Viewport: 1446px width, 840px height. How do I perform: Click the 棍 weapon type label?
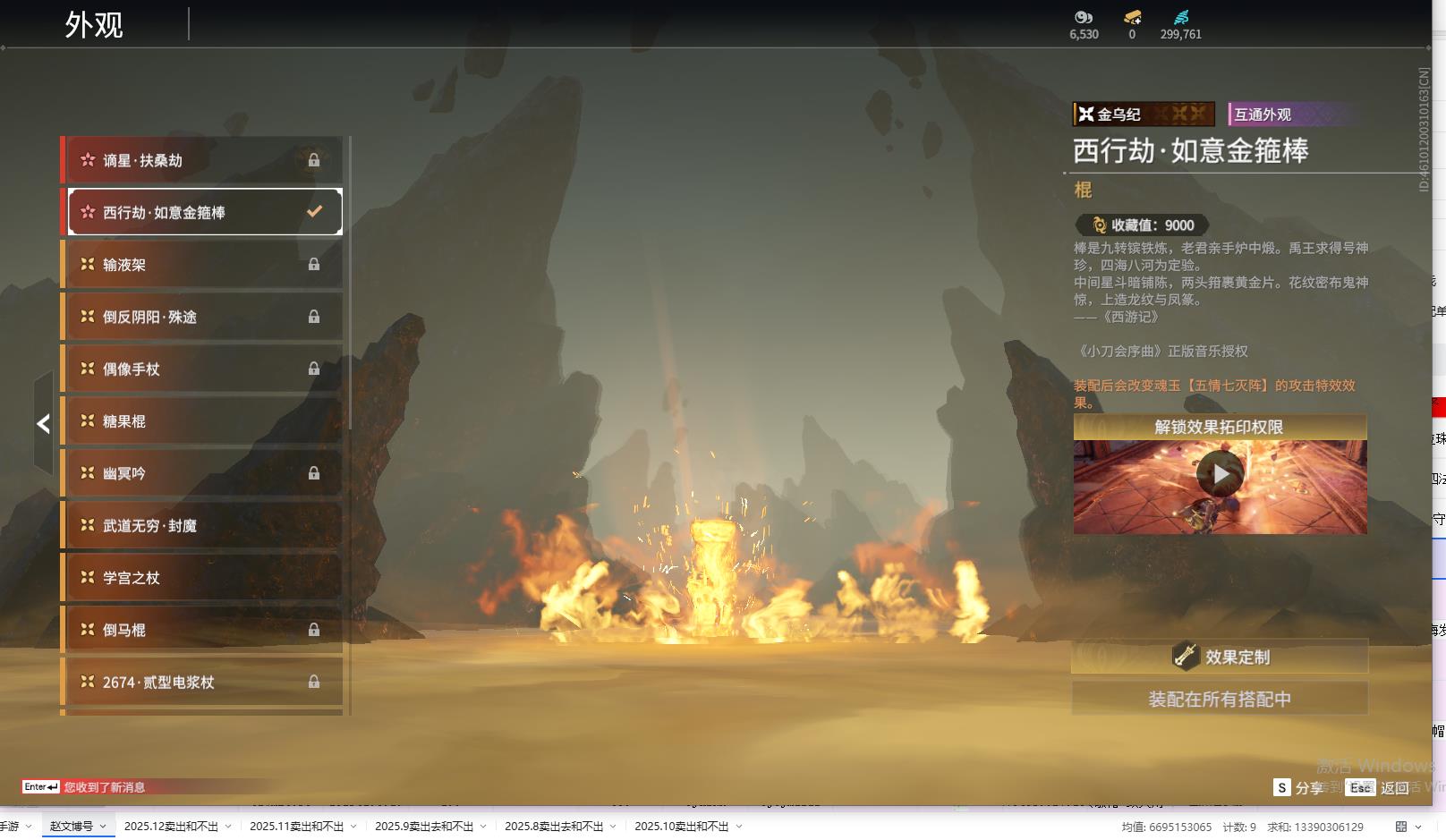(x=1083, y=190)
